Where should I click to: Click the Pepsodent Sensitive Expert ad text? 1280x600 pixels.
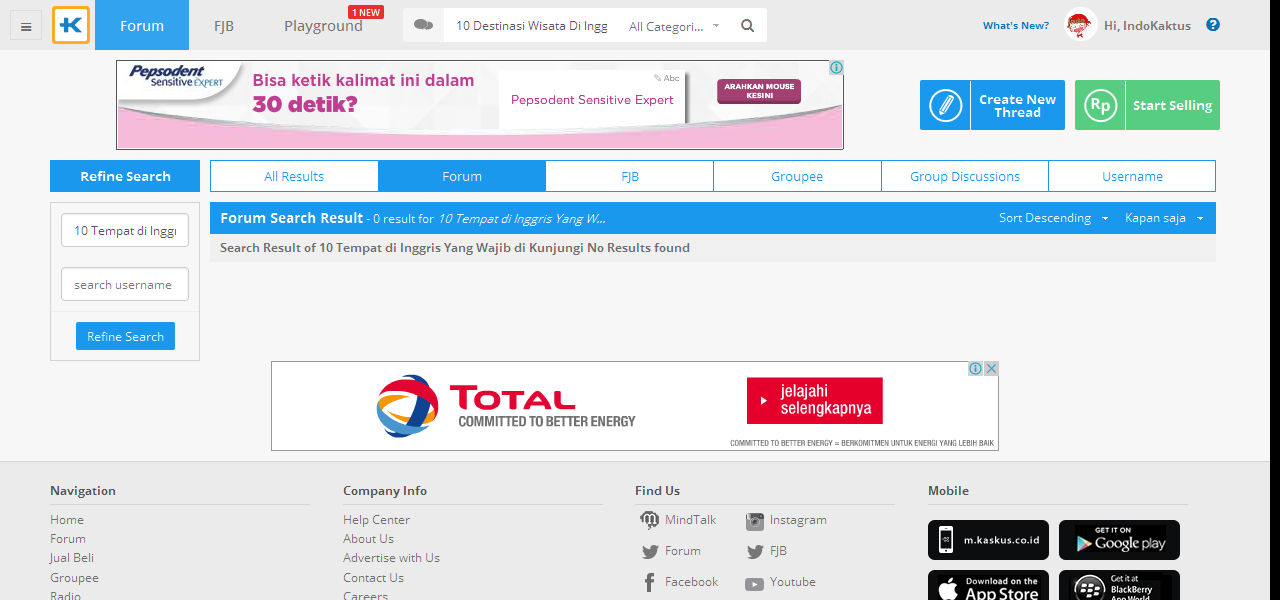[592, 100]
